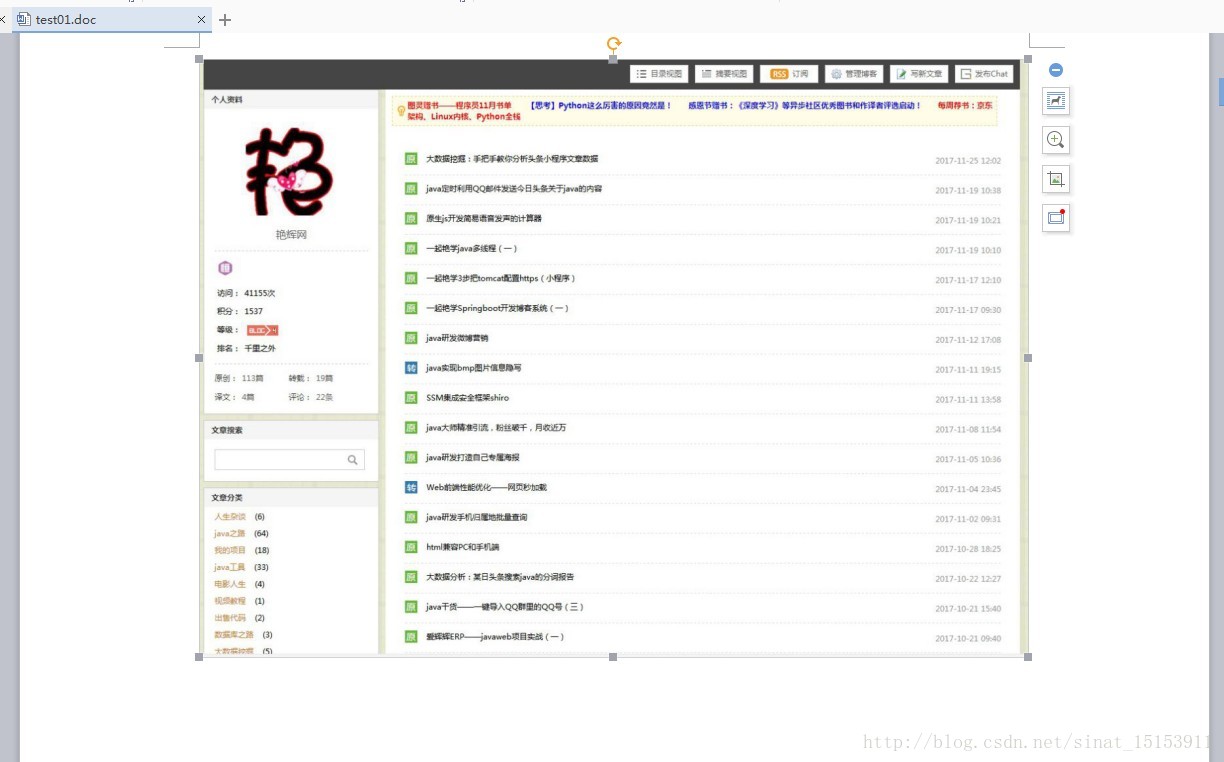1224x762 pixels.
Task: Click article Web前端性能优化——网页秒加载
Action: point(487,487)
